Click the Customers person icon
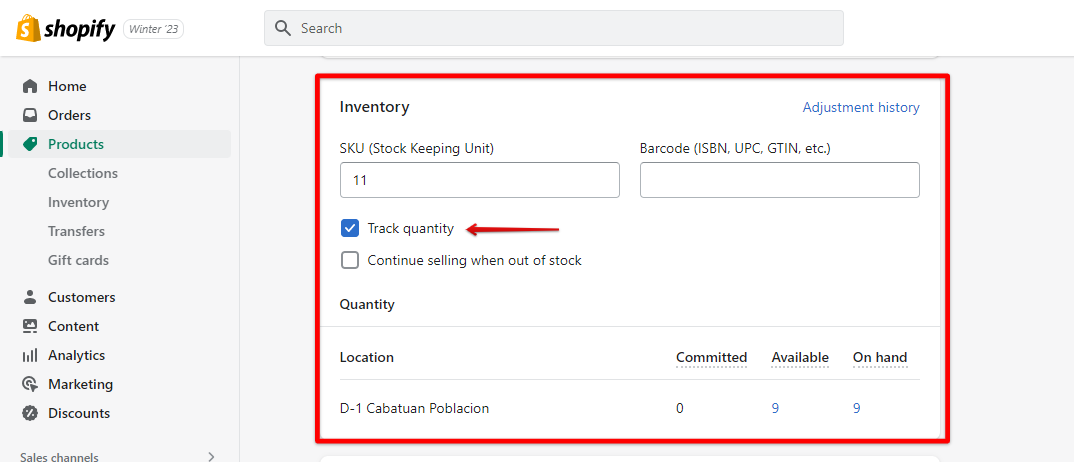1074x462 pixels. (x=30, y=297)
